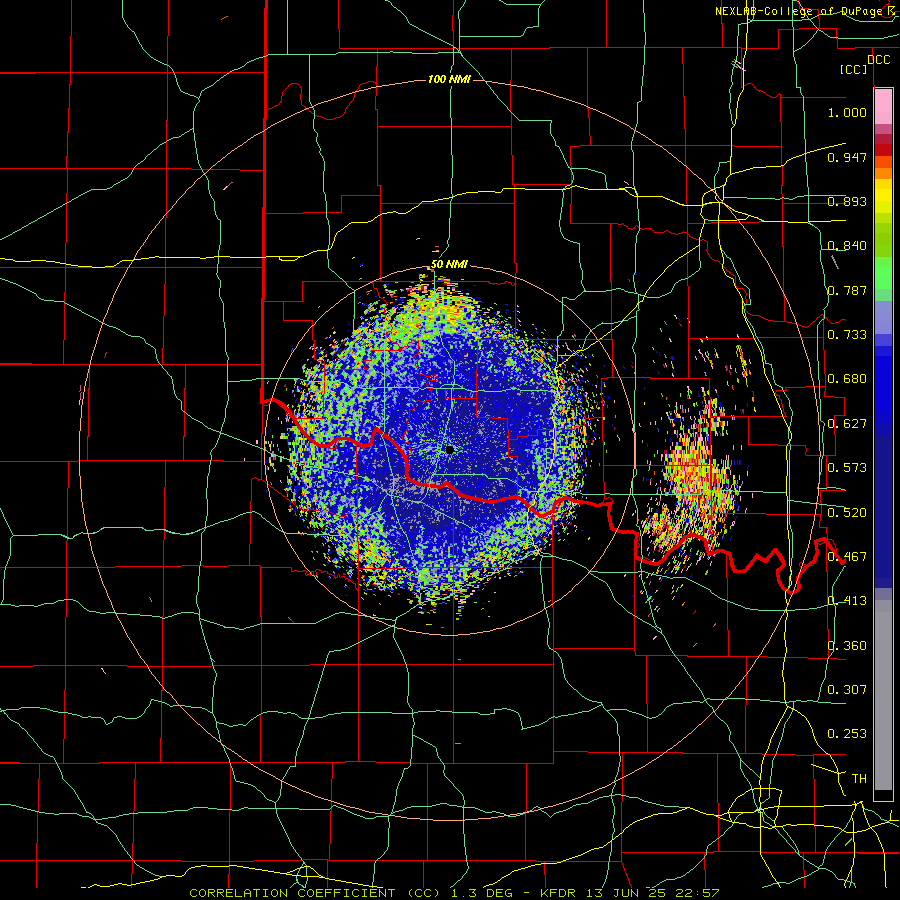Click the 0.520 scale value
The image size is (900, 900).
point(847,512)
